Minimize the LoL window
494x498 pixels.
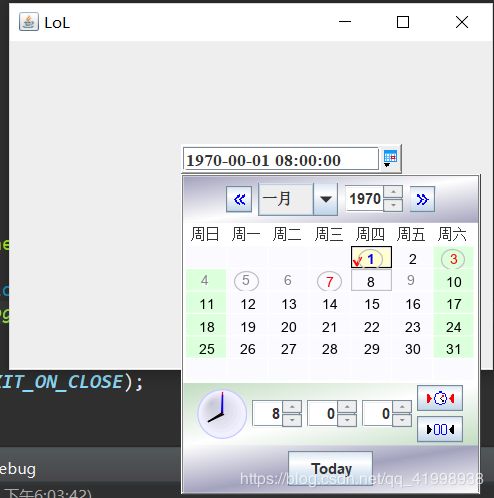pyautogui.click(x=345, y=22)
